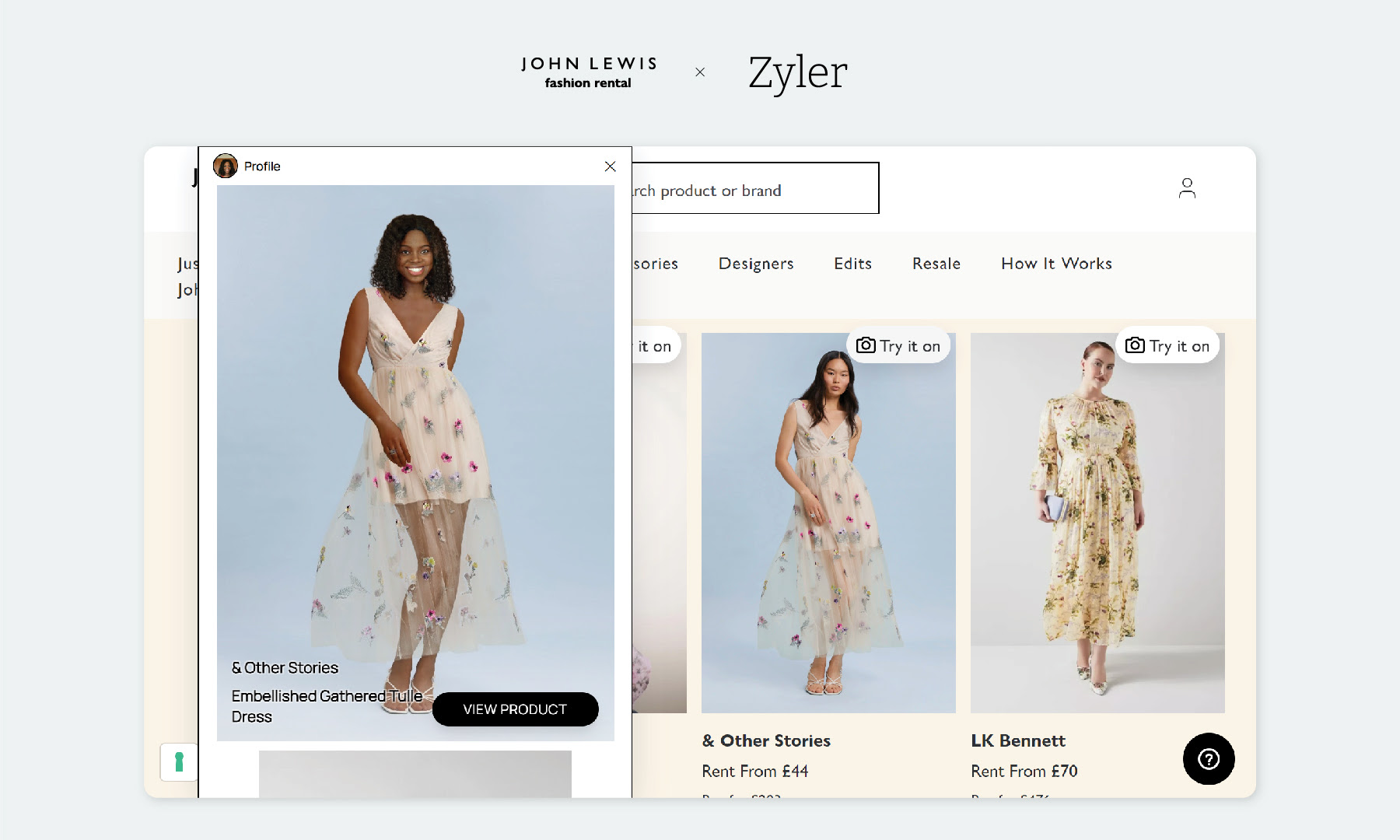The height and width of the screenshot is (840, 1400).
Task: Open the profile avatar picture
Action: [226, 166]
